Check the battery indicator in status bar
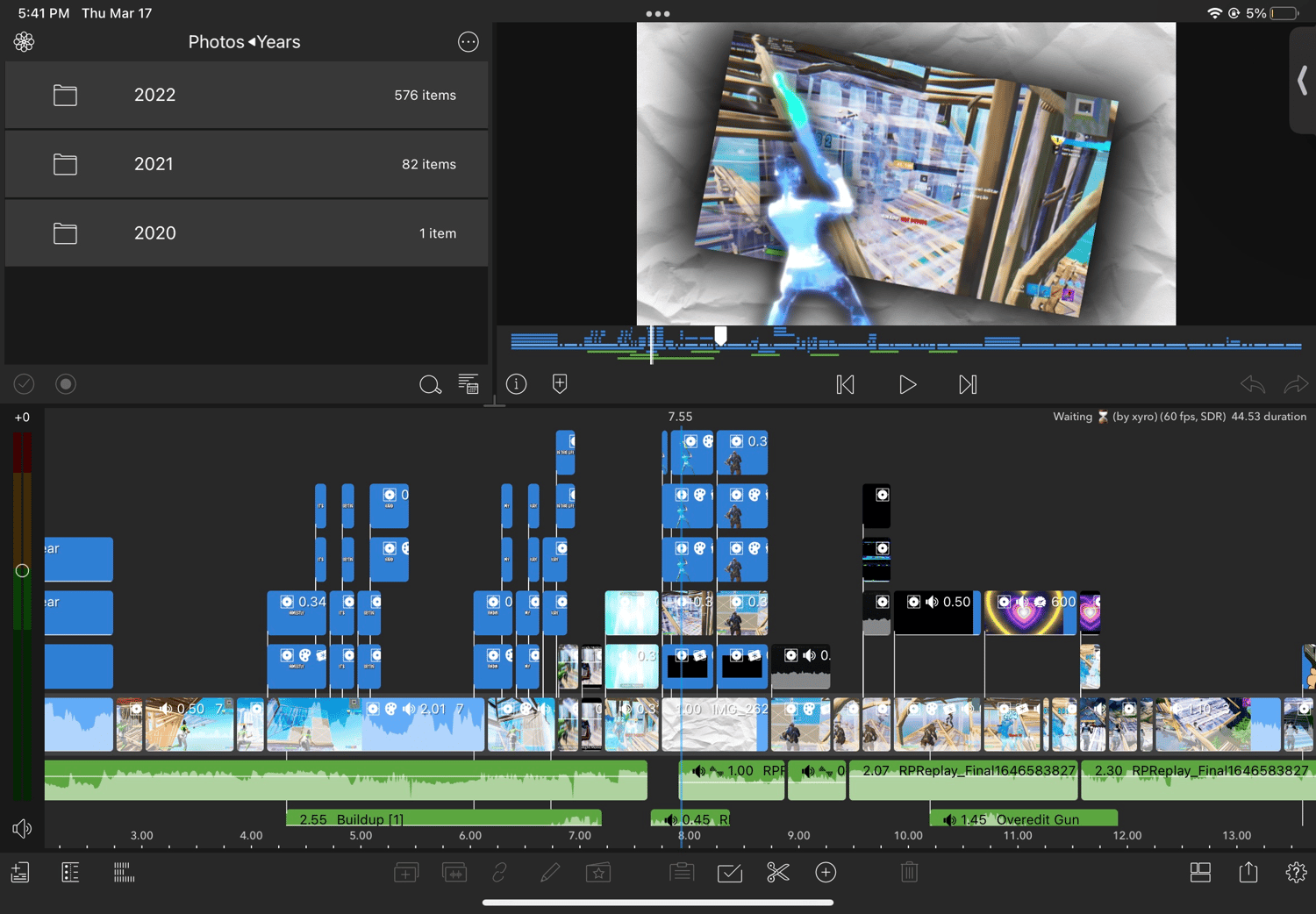This screenshot has height=914, width=1316. click(x=1285, y=13)
